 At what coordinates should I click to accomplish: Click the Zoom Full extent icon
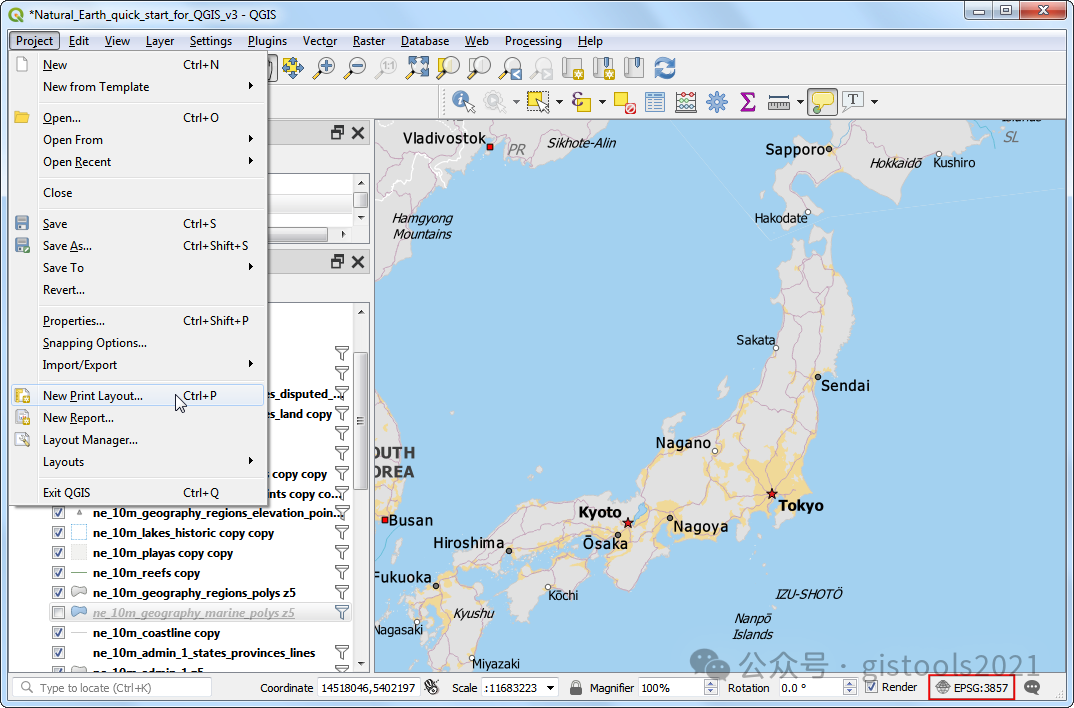tap(417, 68)
